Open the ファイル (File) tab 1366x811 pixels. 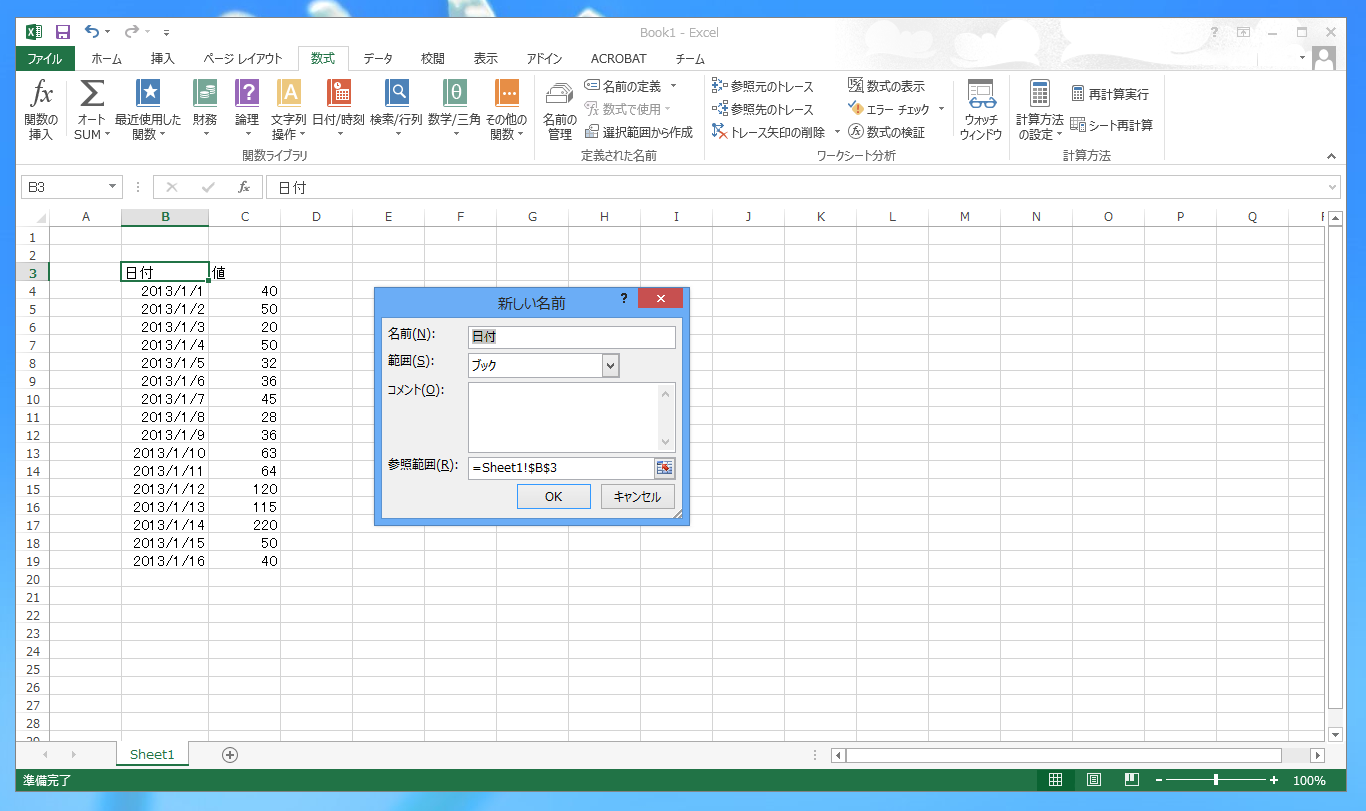[x=45, y=58]
